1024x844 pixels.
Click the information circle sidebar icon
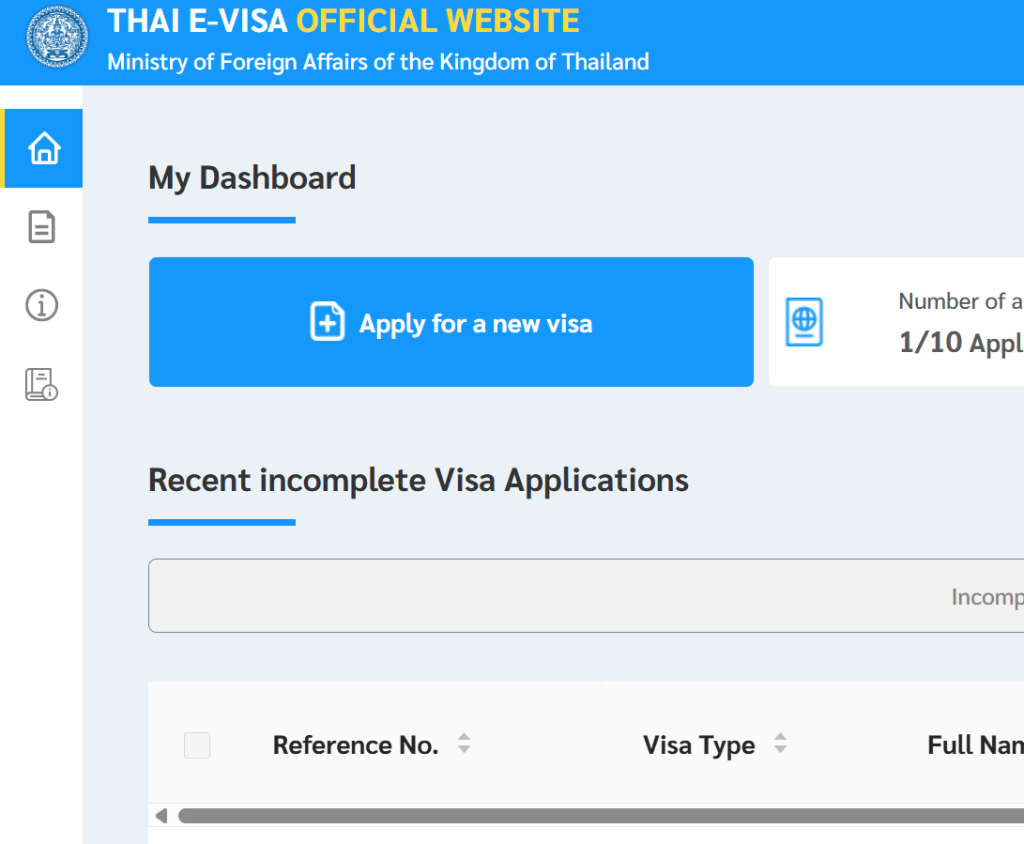click(x=41, y=305)
